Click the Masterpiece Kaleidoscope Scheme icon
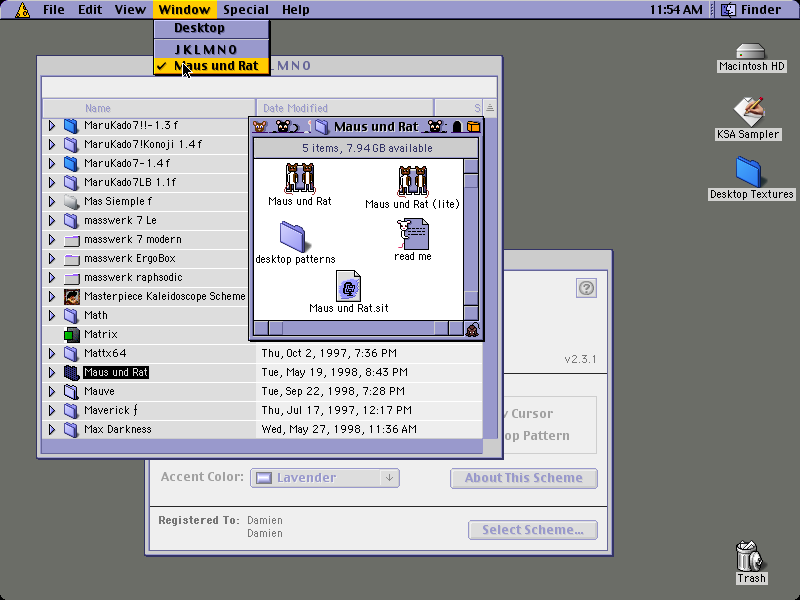The width and height of the screenshot is (800, 600). pyautogui.click(x=72, y=296)
